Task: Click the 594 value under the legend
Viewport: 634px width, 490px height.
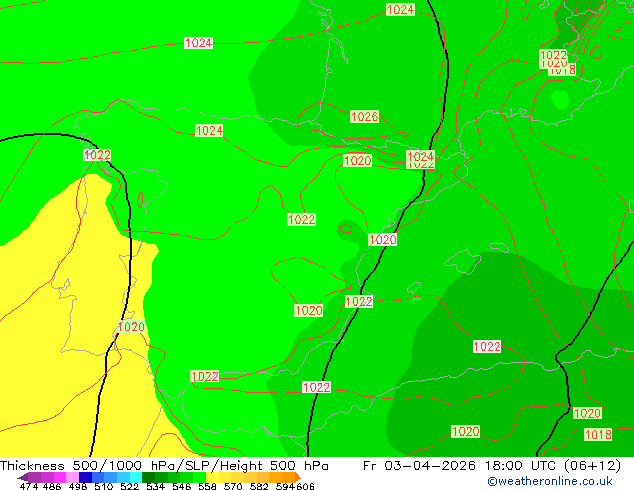Action: 285,486
